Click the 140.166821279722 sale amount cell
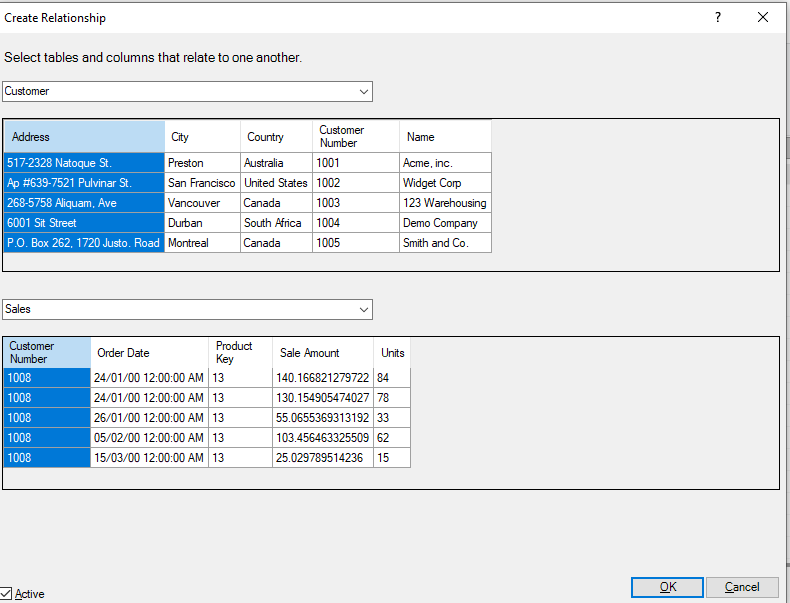Screen dimensions: 790x603 (x=322, y=378)
